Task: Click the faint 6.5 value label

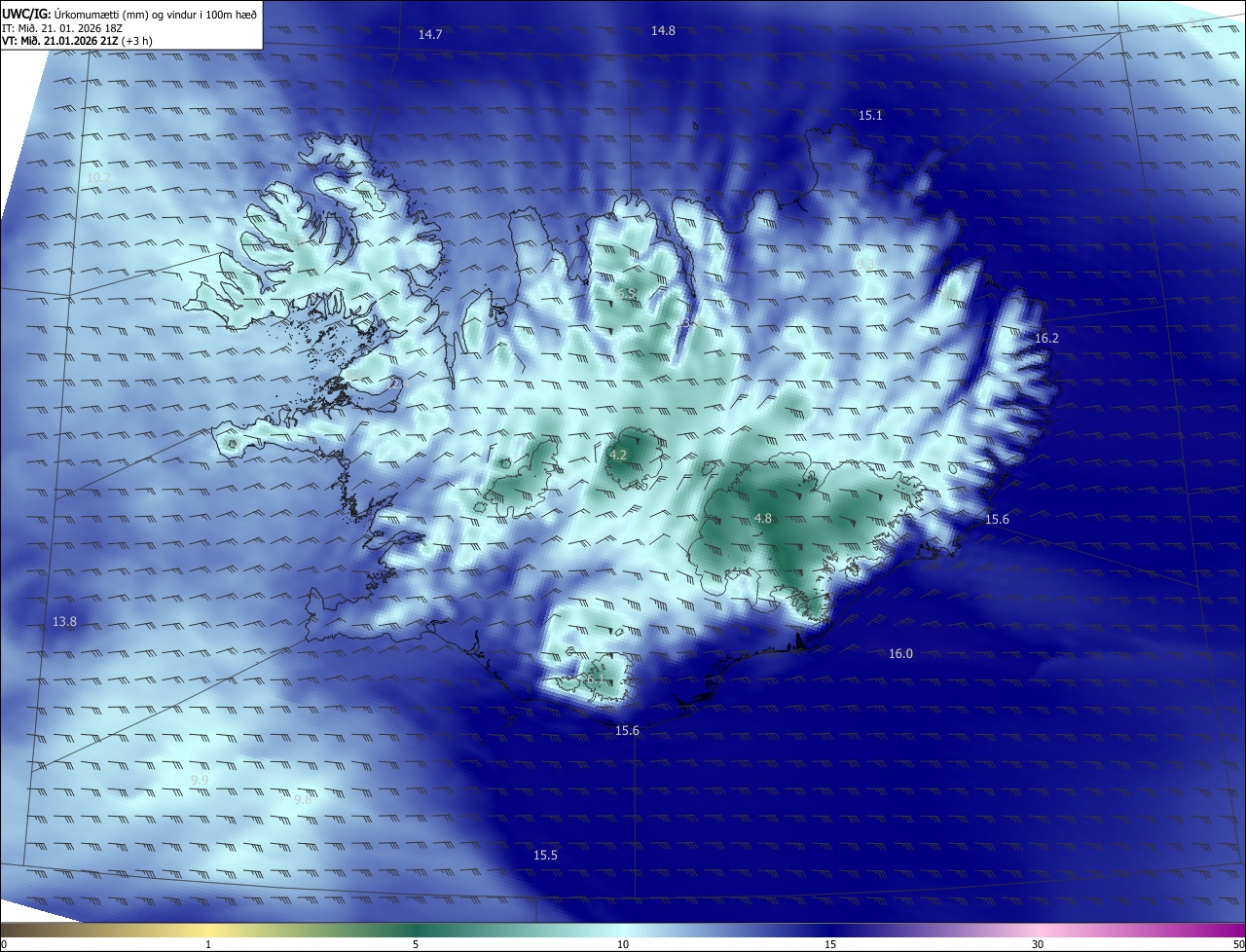Action: [626, 293]
